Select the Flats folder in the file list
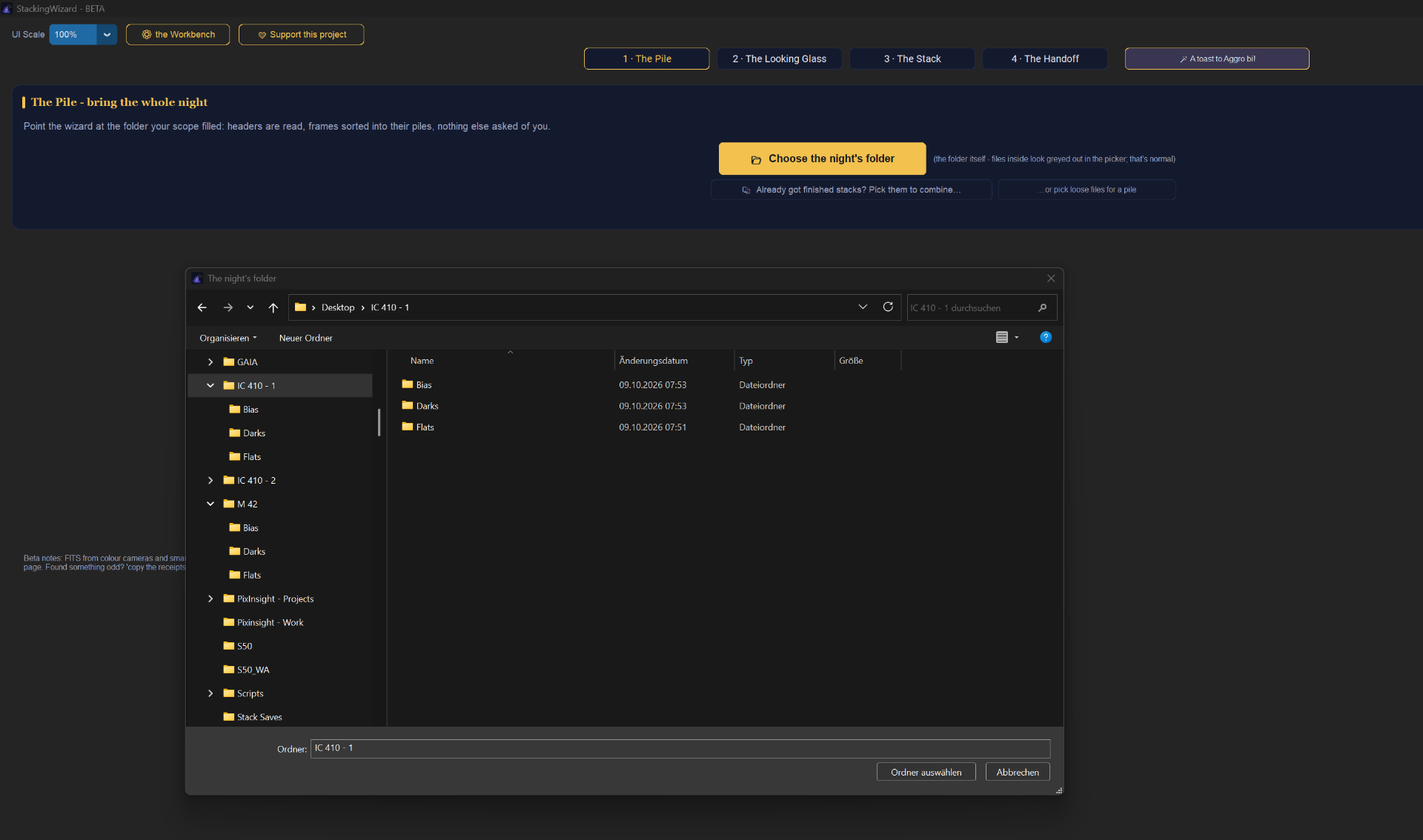This screenshot has width=1423, height=840. coord(418,427)
